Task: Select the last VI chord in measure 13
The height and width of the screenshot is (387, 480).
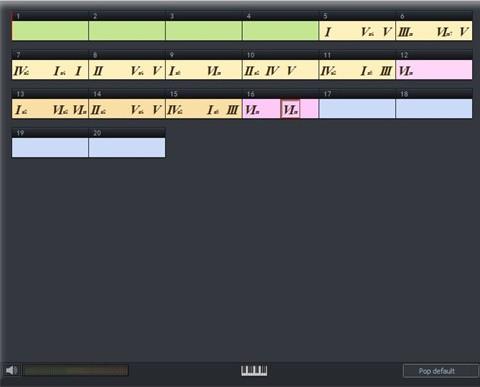Action: pos(80,110)
